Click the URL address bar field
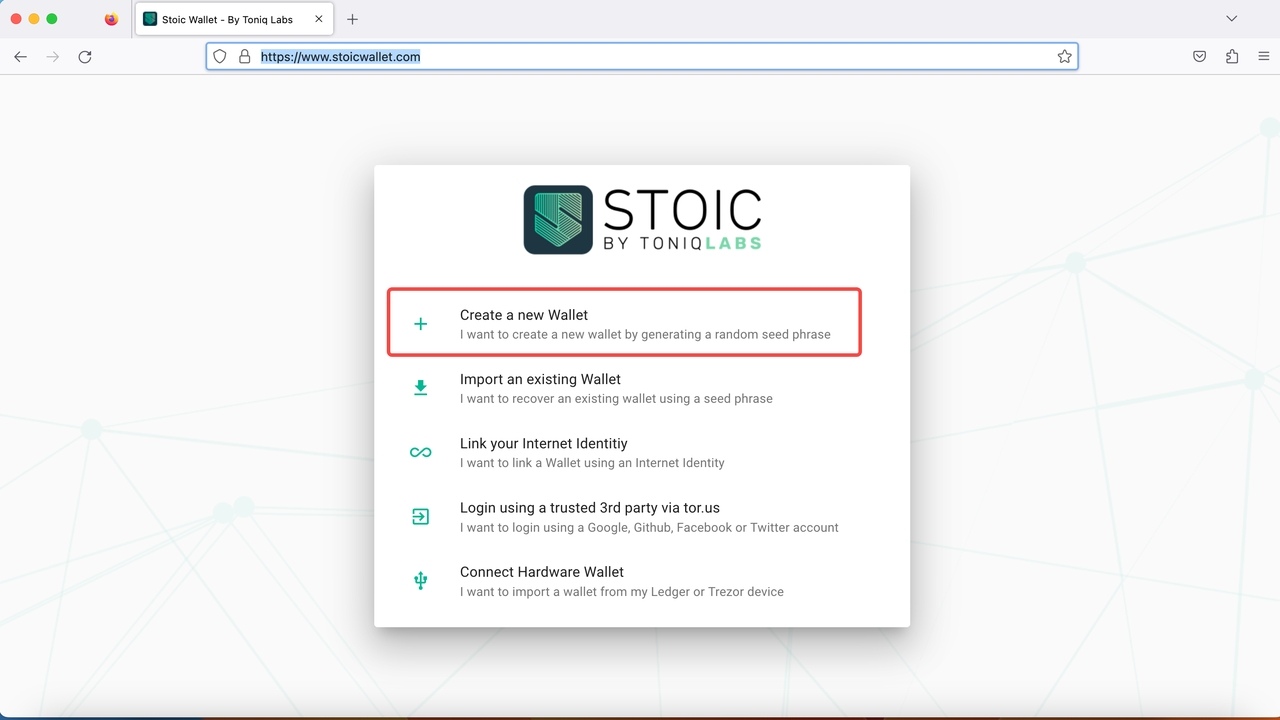 [x=650, y=57]
